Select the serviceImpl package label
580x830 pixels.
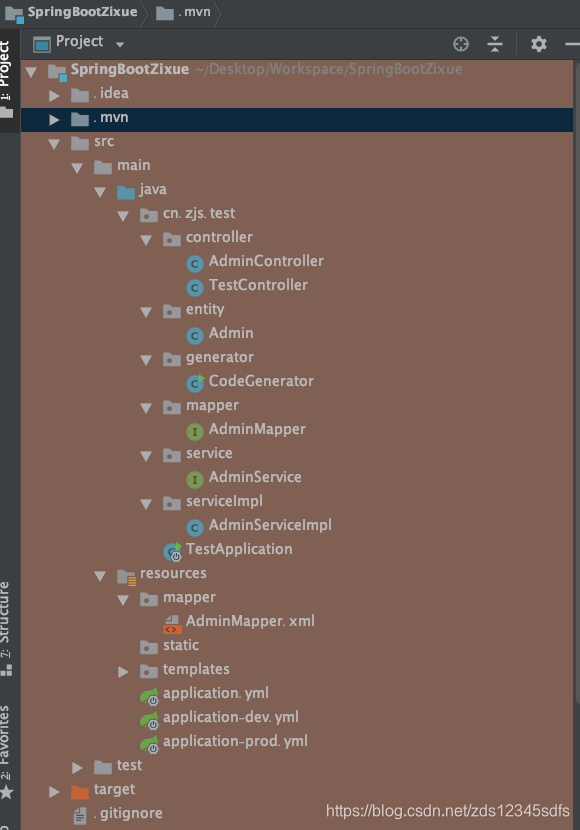(224, 501)
